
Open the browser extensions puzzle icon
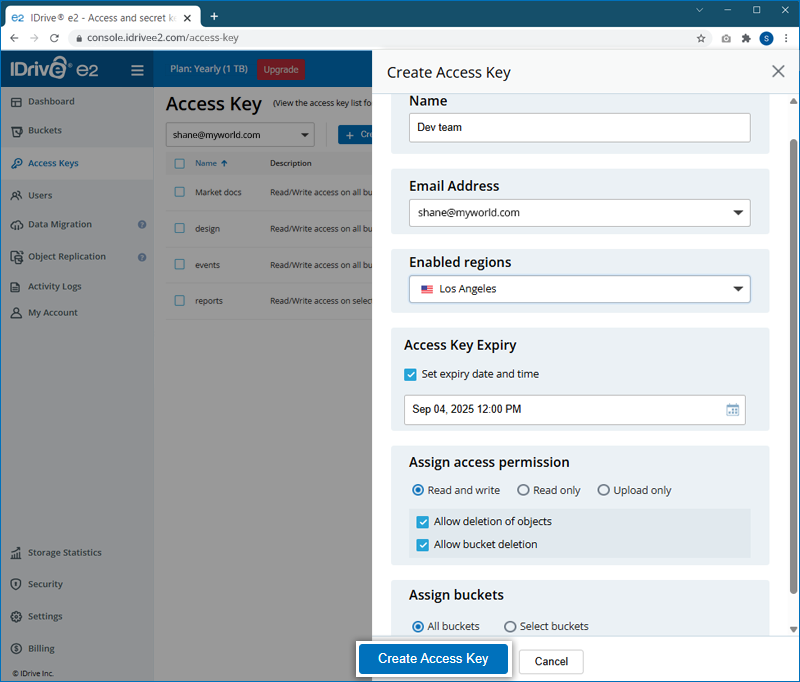[x=745, y=38]
